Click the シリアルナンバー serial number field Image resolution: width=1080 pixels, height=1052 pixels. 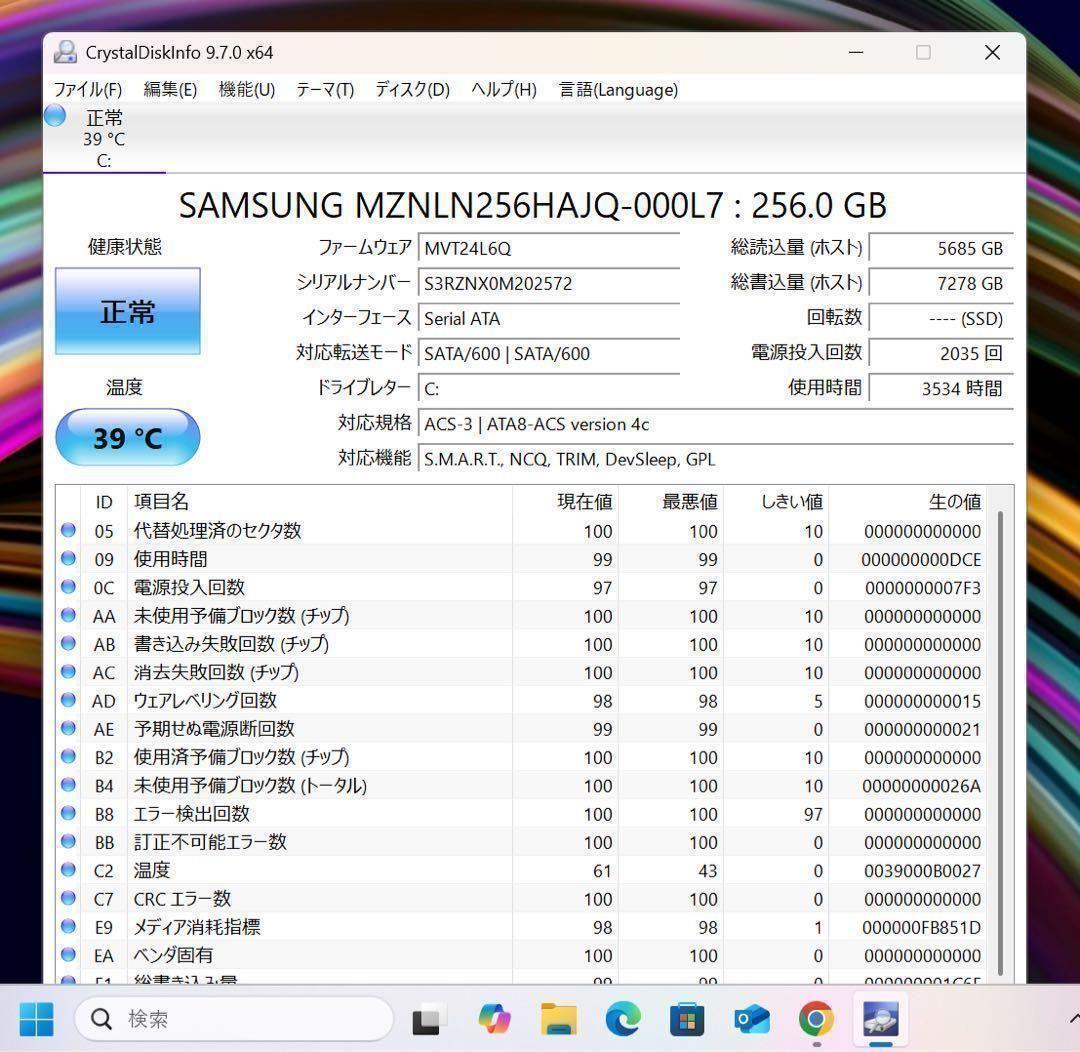click(x=548, y=283)
